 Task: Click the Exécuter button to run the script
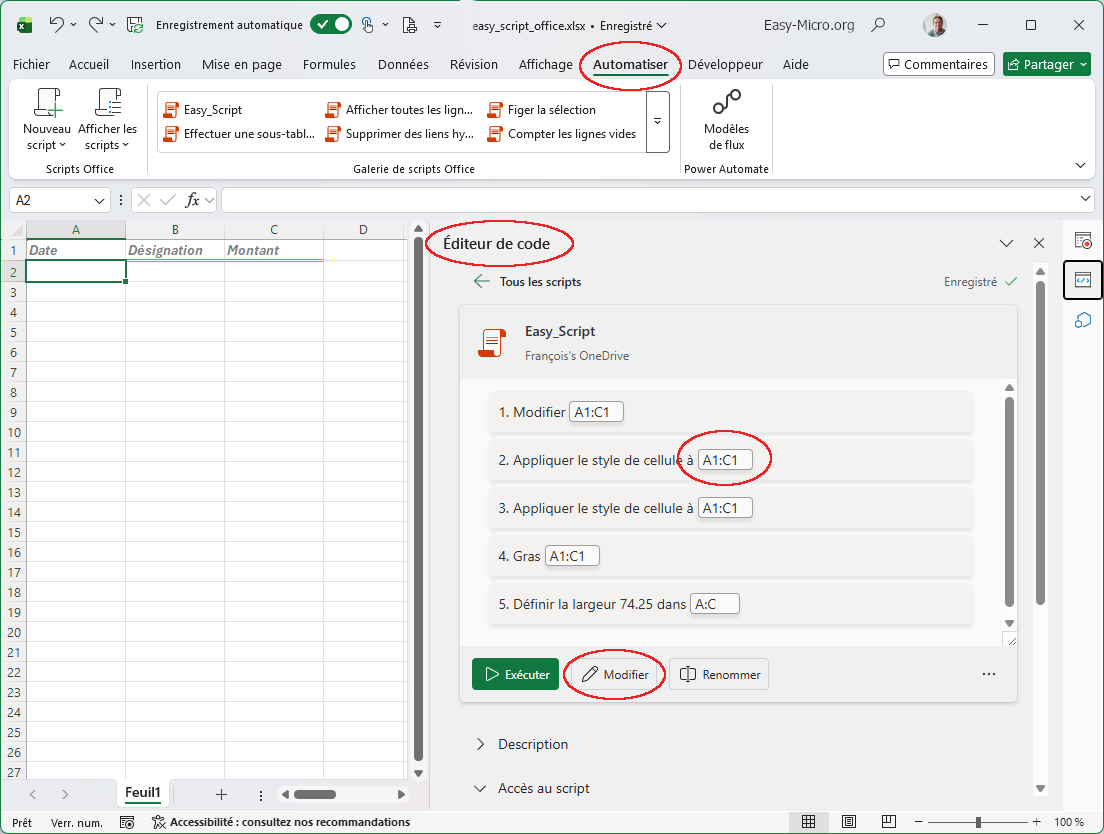[x=515, y=674]
